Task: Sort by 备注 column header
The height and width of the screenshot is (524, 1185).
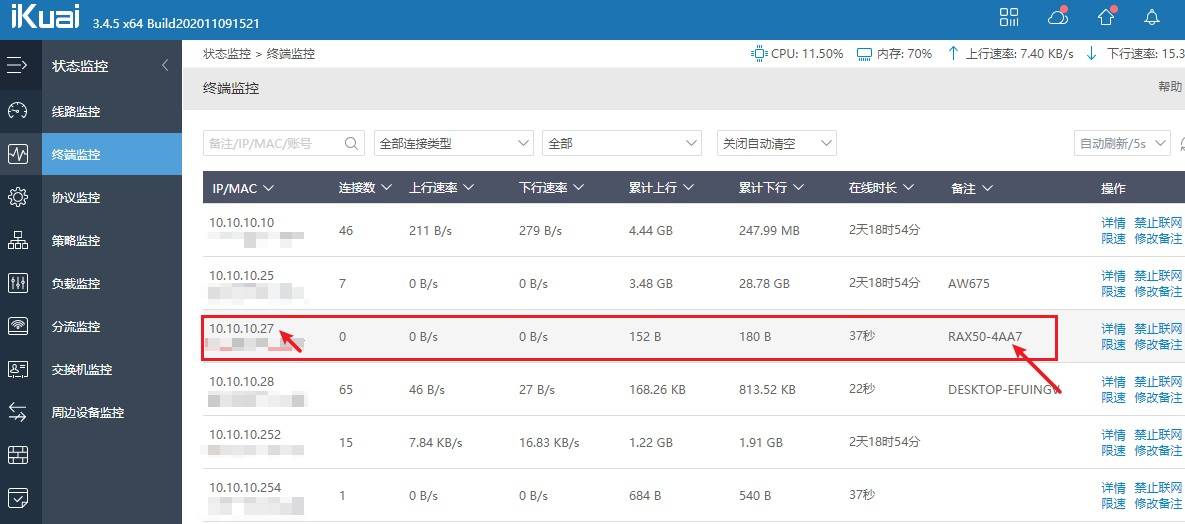Action: [x=971, y=188]
